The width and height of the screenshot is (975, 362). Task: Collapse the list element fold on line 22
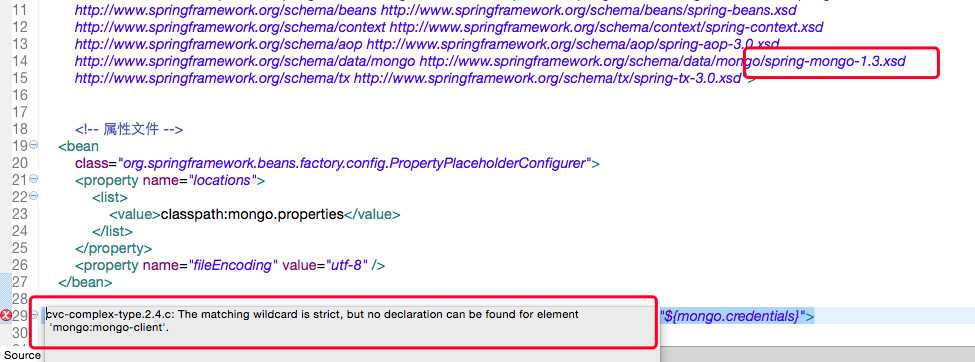(34, 196)
